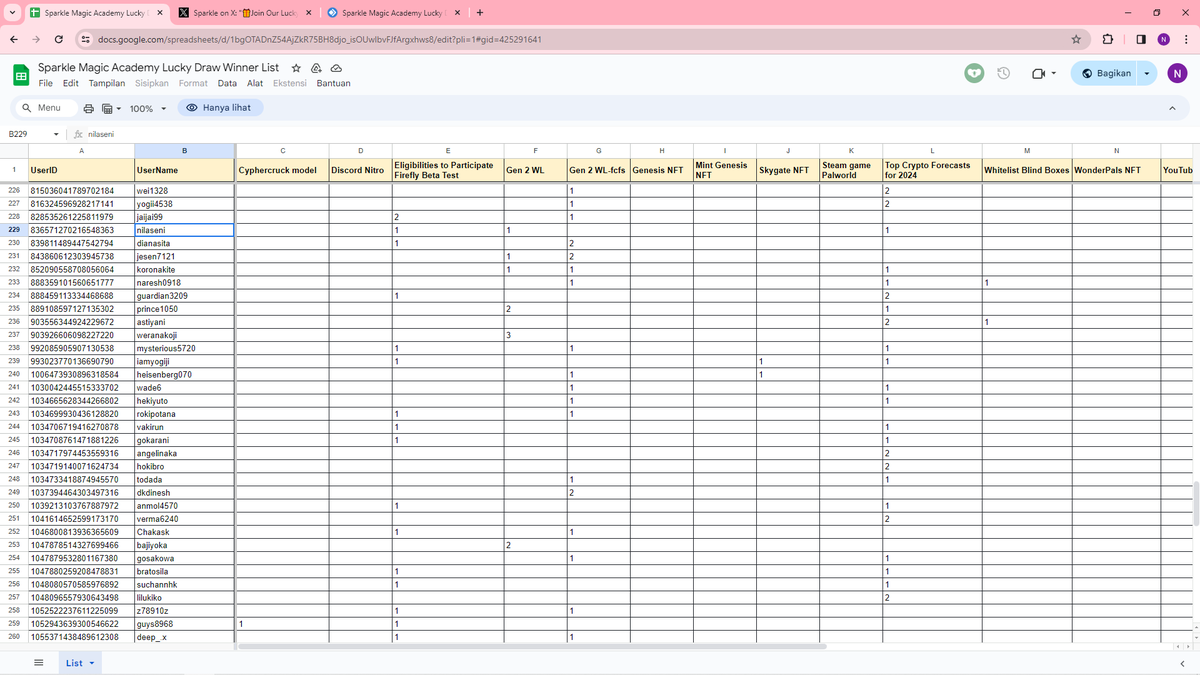Click the Chrome profile avatar
This screenshot has width=1200, height=675.
coord(1163,39)
